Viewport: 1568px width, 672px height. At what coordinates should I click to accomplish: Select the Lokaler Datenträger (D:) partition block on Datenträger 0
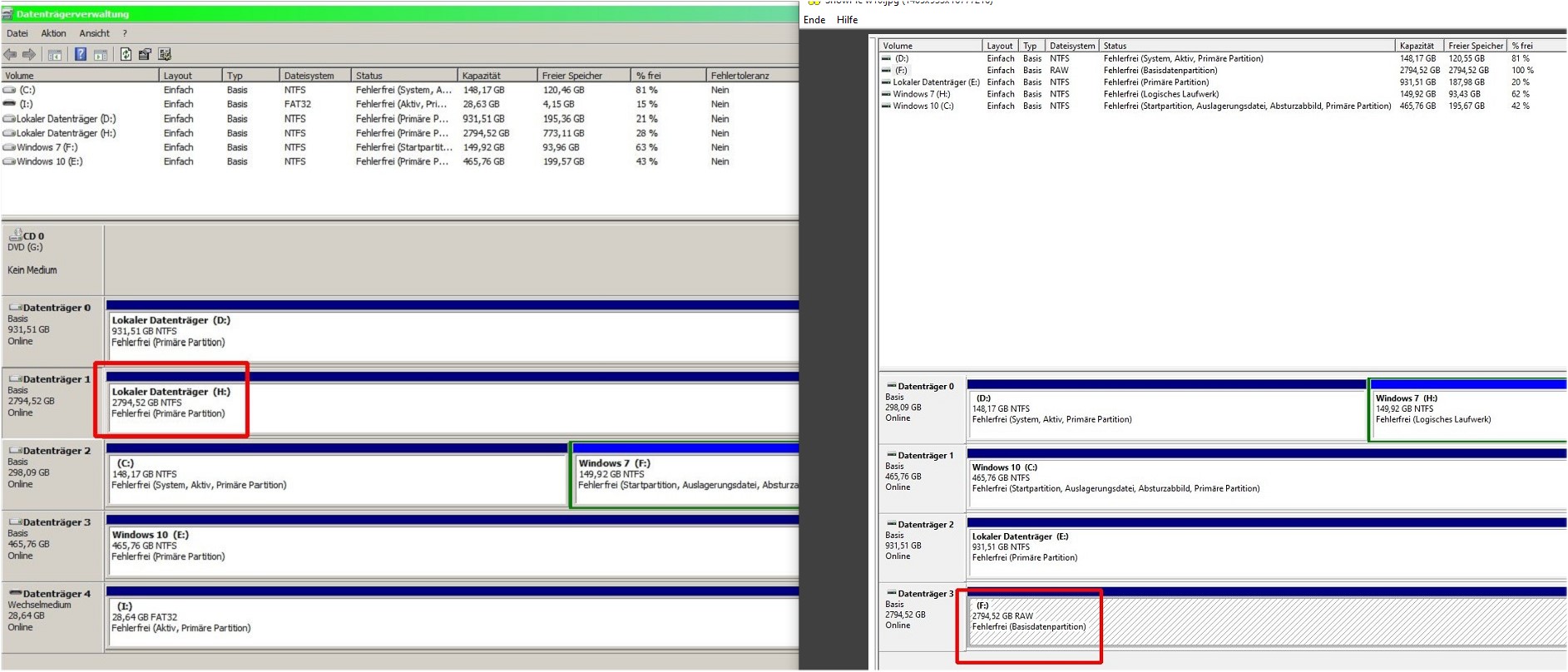(x=453, y=336)
